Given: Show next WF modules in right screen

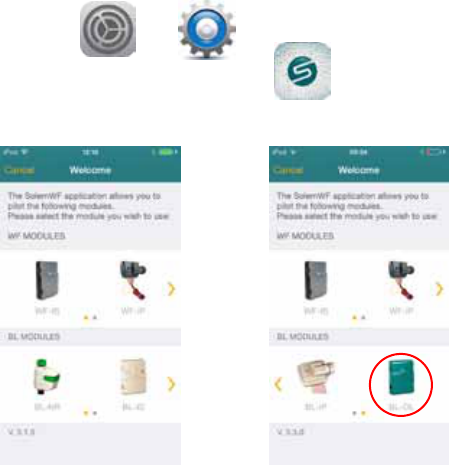Looking at the screenshot, I should tap(440, 289).
